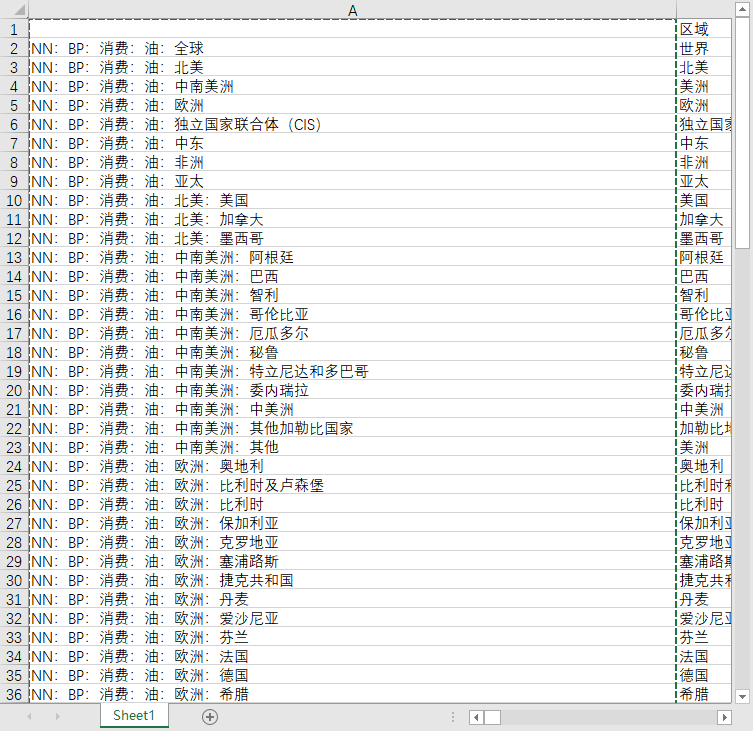Select the 区域 header cell
The width and height of the screenshot is (753, 731).
tap(704, 29)
